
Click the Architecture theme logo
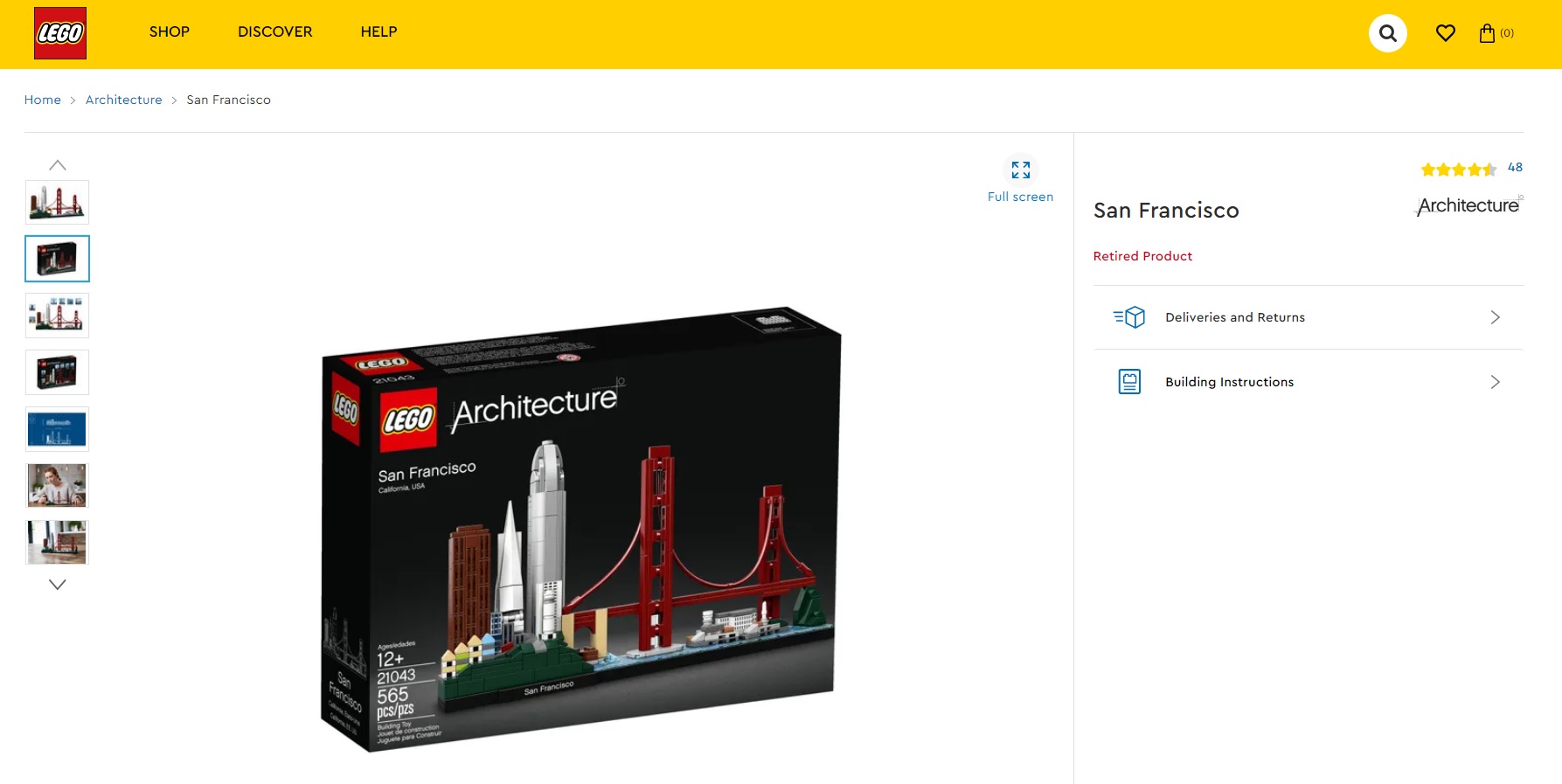tap(1468, 205)
